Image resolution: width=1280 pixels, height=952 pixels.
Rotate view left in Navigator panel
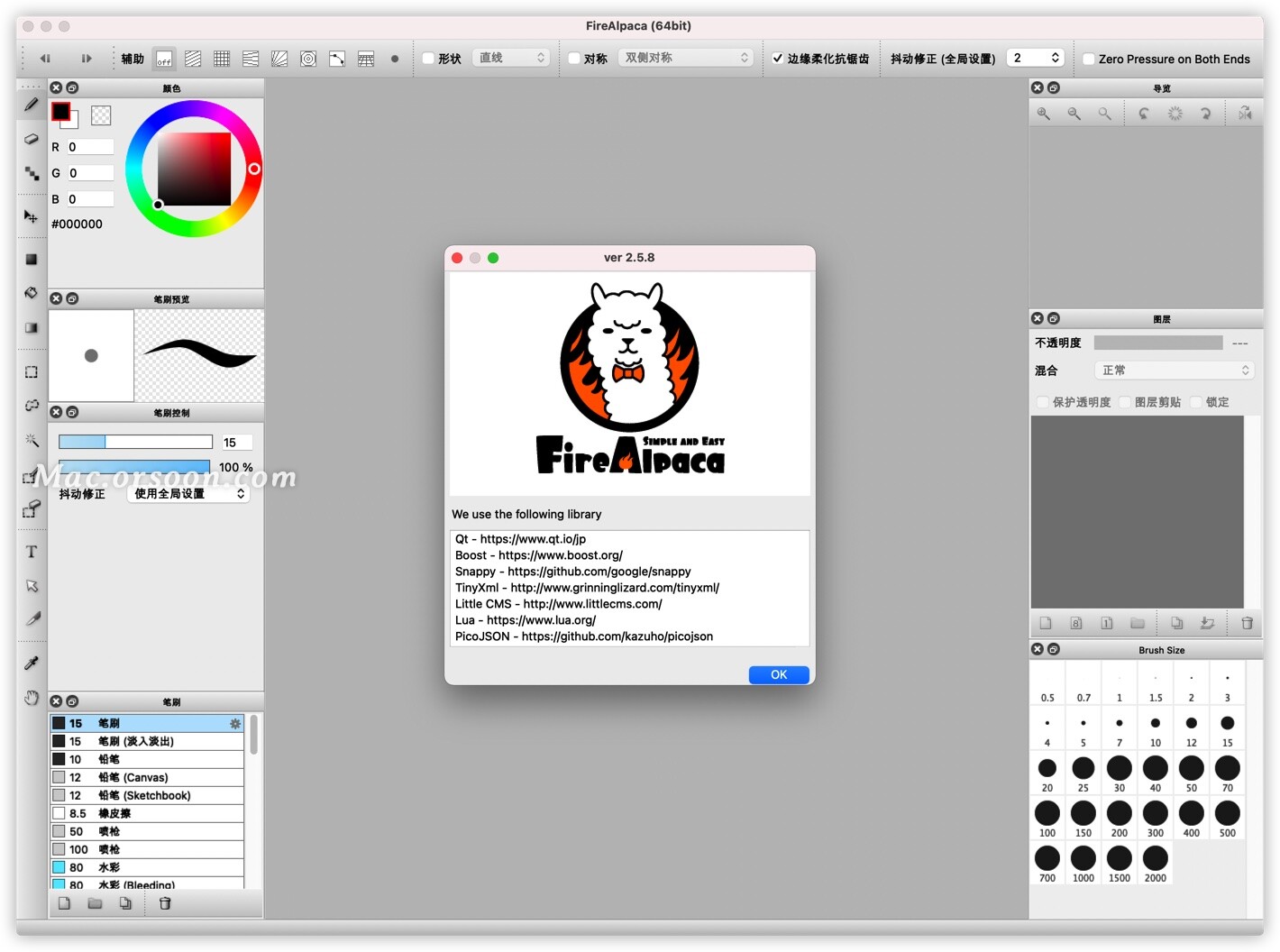[x=1144, y=114]
